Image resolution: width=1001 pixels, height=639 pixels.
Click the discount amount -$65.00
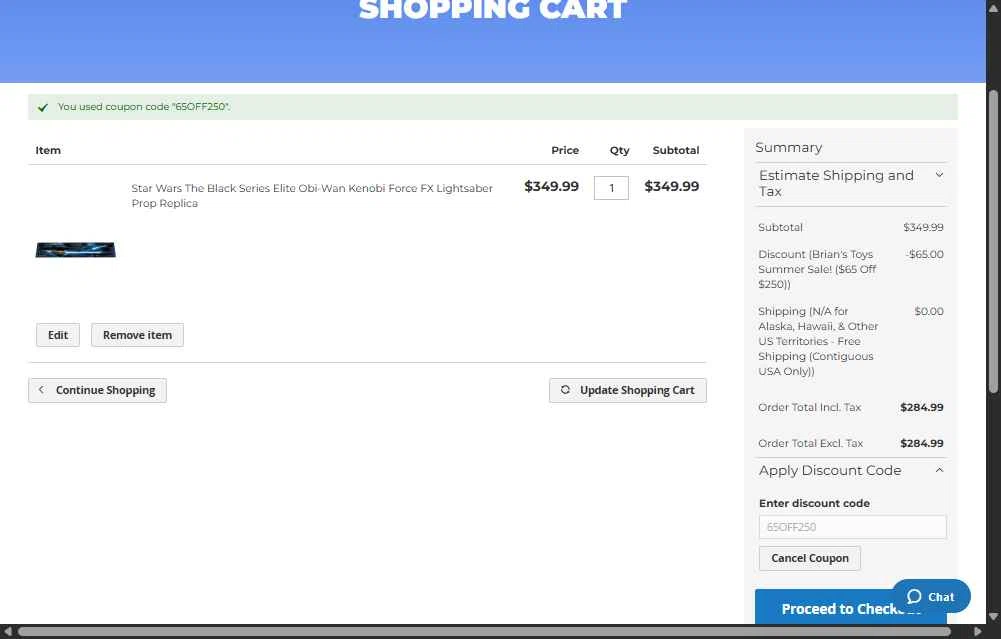[924, 254]
